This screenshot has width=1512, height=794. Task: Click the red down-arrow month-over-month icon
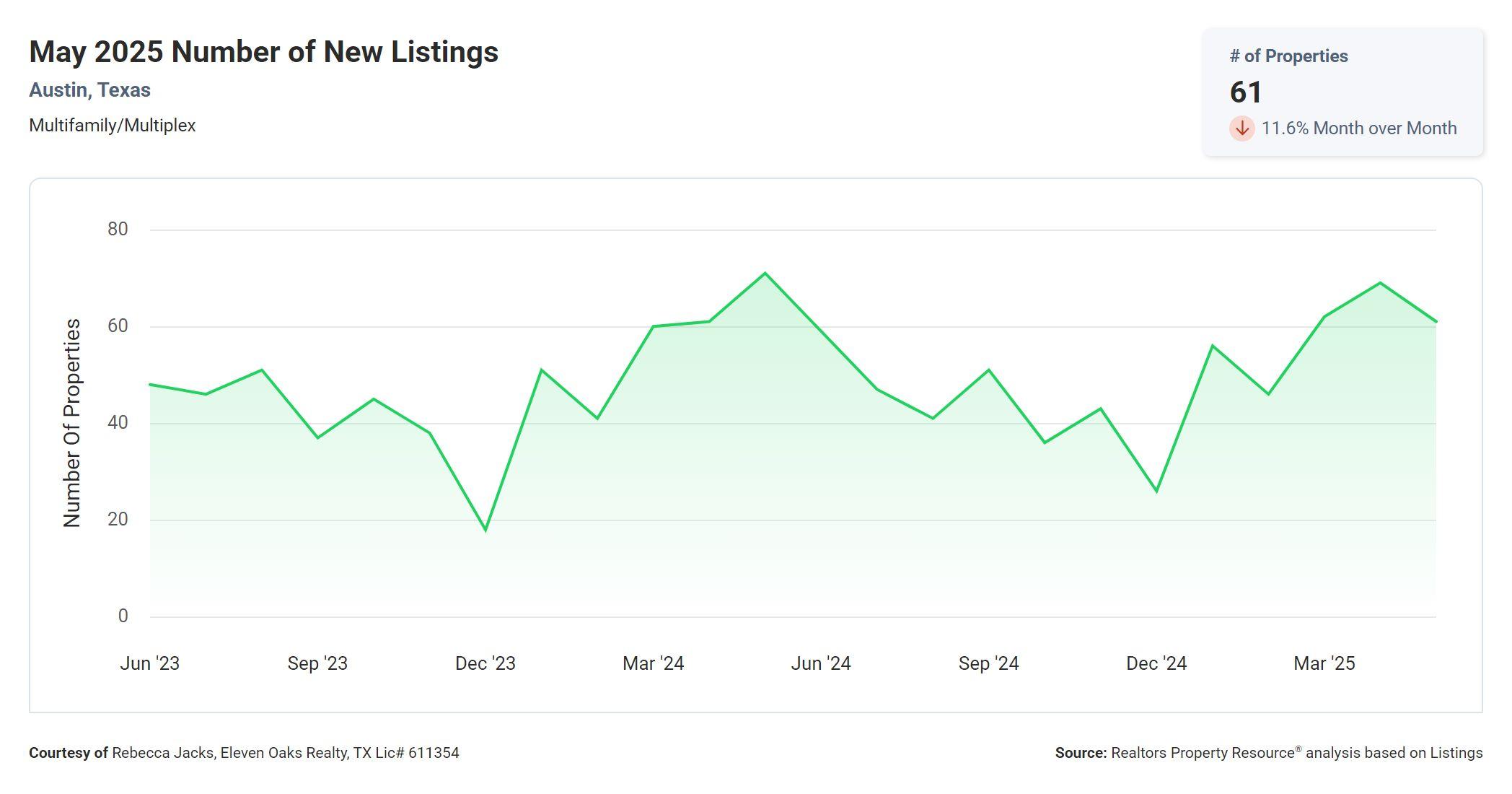click(x=1241, y=128)
